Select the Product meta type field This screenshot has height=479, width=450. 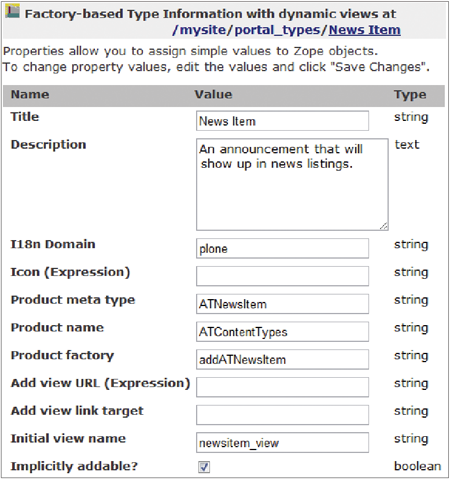coord(282,304)
